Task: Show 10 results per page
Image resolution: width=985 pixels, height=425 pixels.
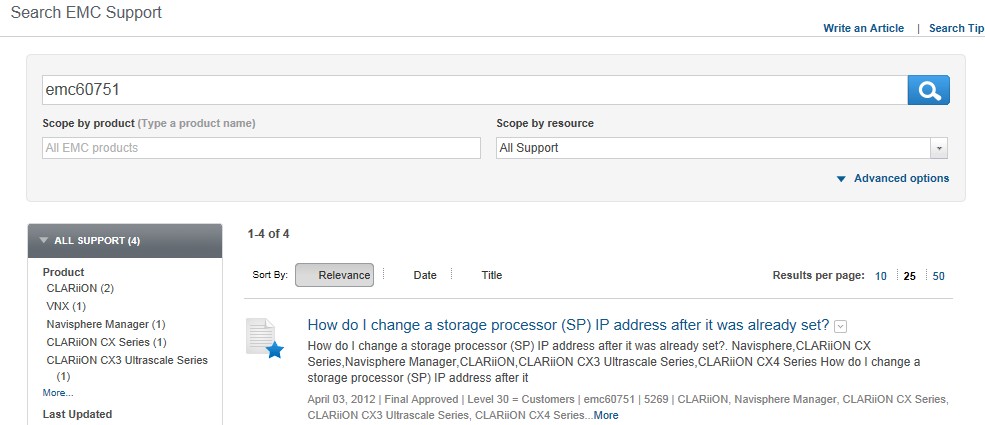Action: click(881, 276)
